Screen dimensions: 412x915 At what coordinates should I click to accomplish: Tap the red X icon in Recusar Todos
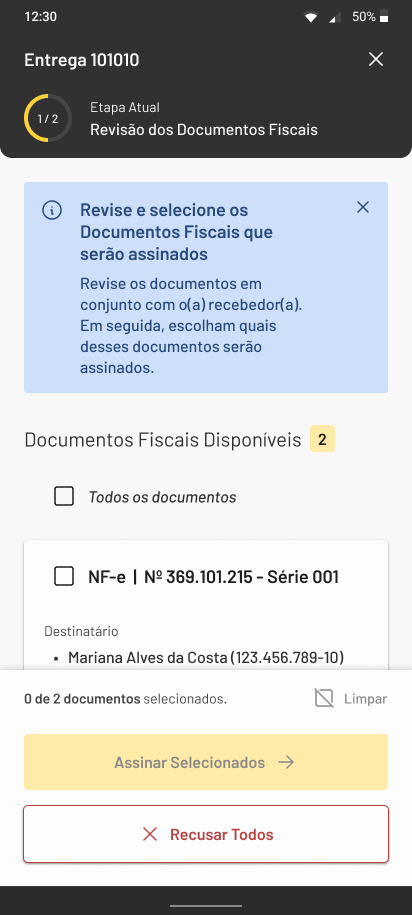pyautogui.click(x=150, y=834)
